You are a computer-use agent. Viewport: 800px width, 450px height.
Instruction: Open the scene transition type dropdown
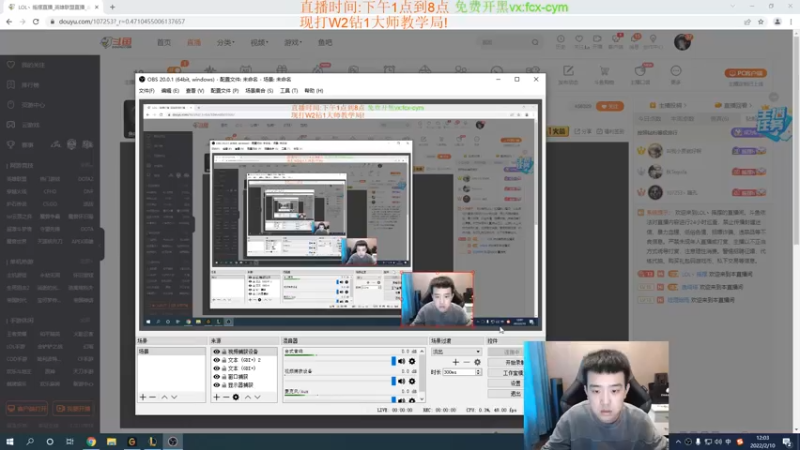(456, 352)
